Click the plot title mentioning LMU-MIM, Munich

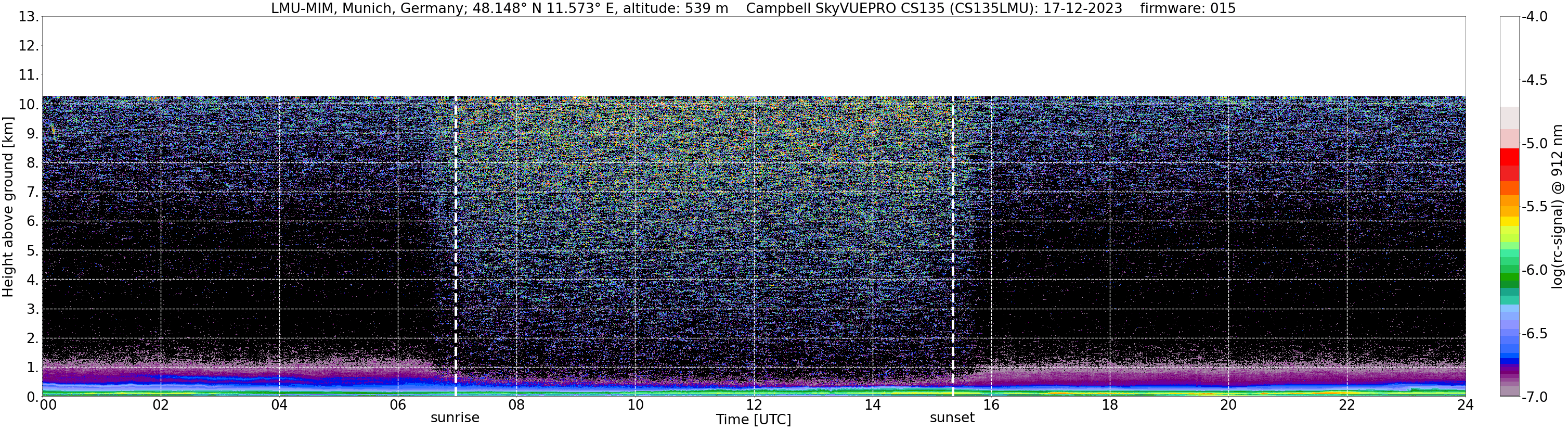click(x=753, y=8)
